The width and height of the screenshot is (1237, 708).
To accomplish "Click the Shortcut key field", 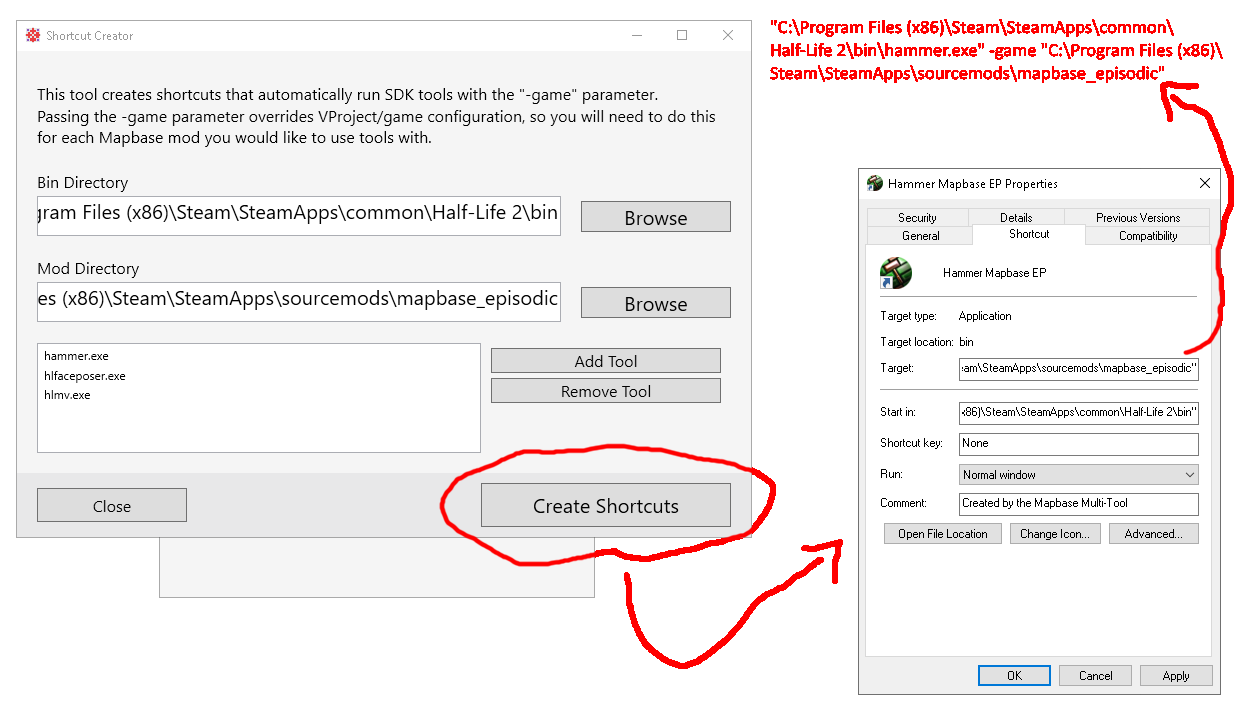I will (x=1077, y=443).
